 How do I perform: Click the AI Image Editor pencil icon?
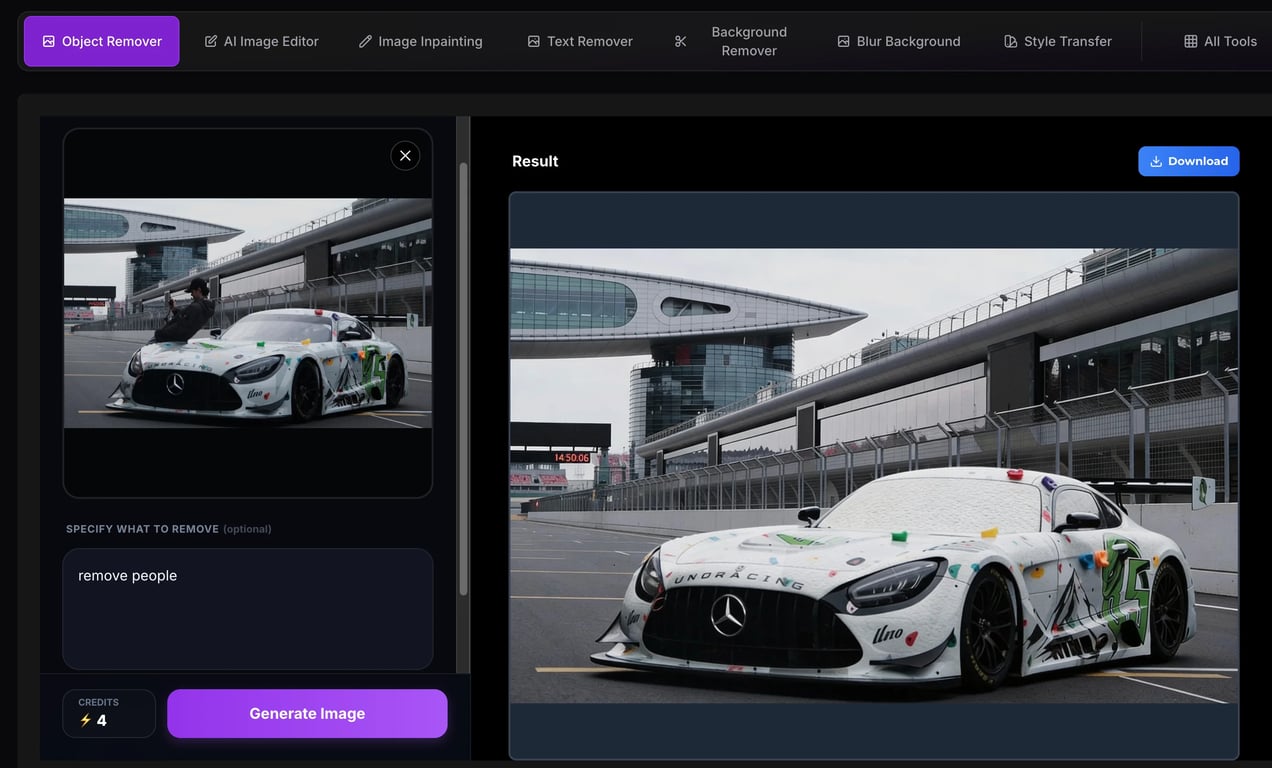[x=210, y=41]
